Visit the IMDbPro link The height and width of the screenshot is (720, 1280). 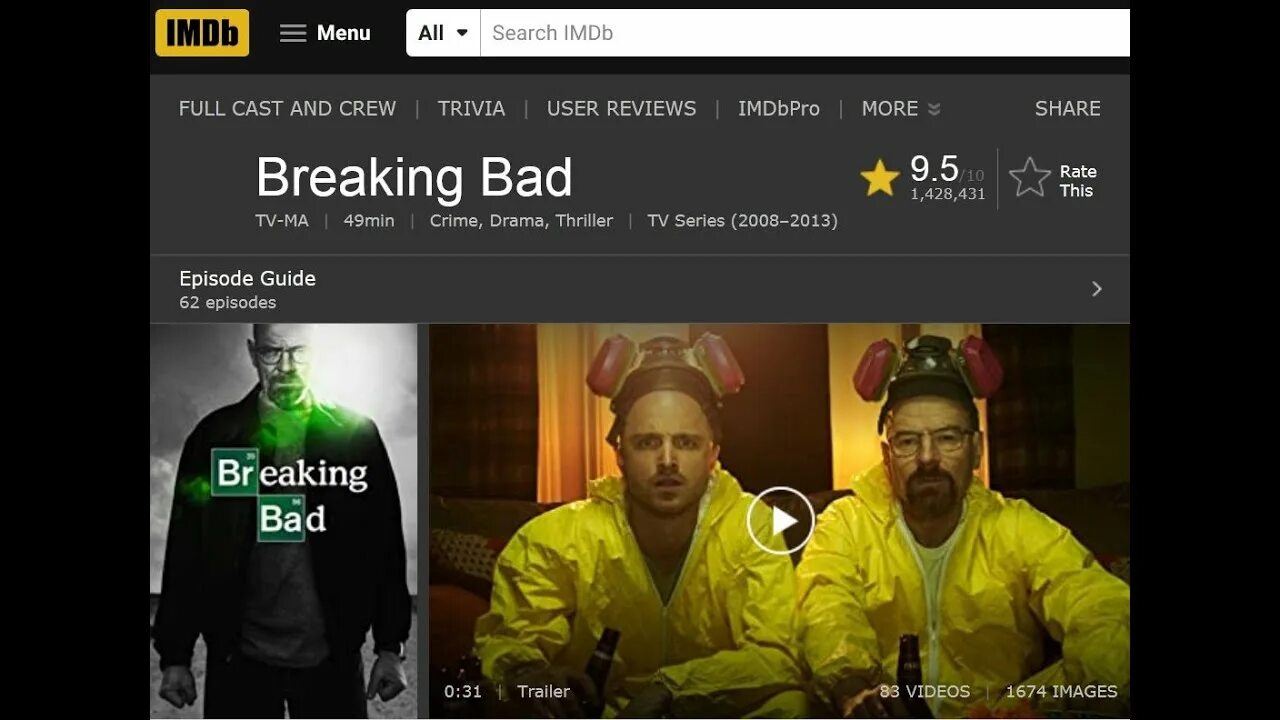pos(779,108)
